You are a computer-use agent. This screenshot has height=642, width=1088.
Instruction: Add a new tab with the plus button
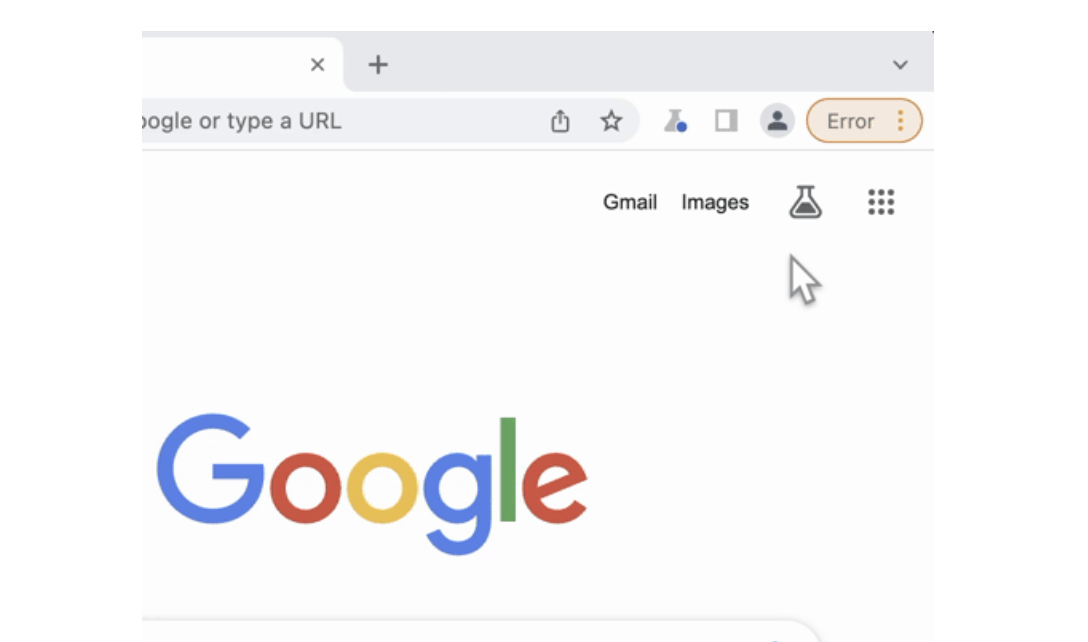(377, 65)
